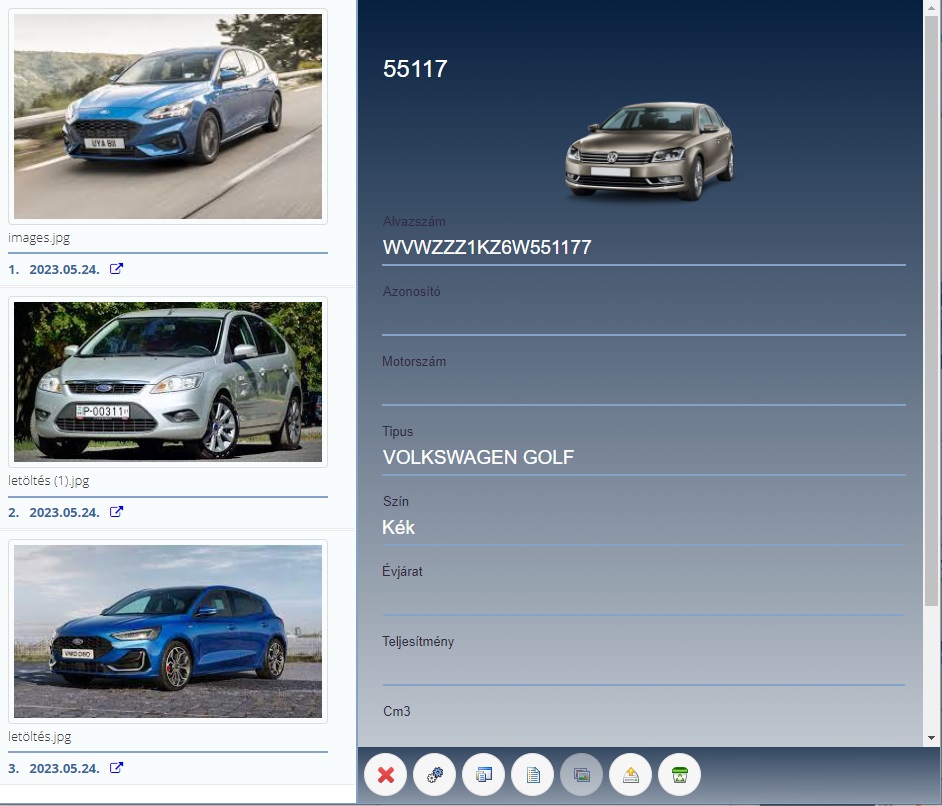942x806 pixels.
Task: Open the images.jpg blue Ford thumbnail
Action: [x=168, y=117]
